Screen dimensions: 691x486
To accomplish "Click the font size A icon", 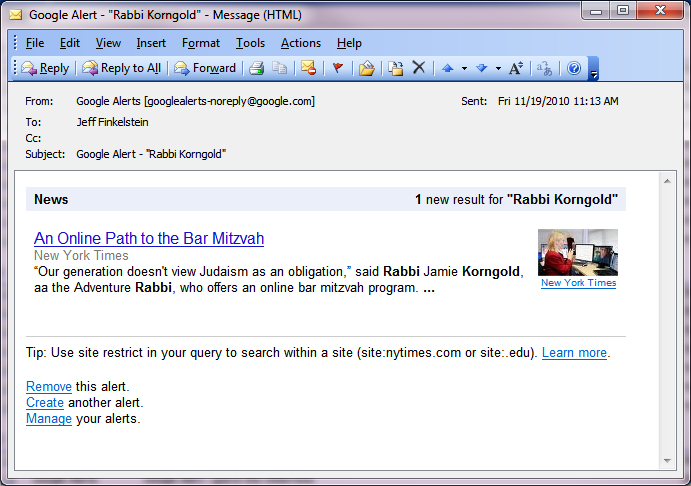I will (x=516, y=68).
